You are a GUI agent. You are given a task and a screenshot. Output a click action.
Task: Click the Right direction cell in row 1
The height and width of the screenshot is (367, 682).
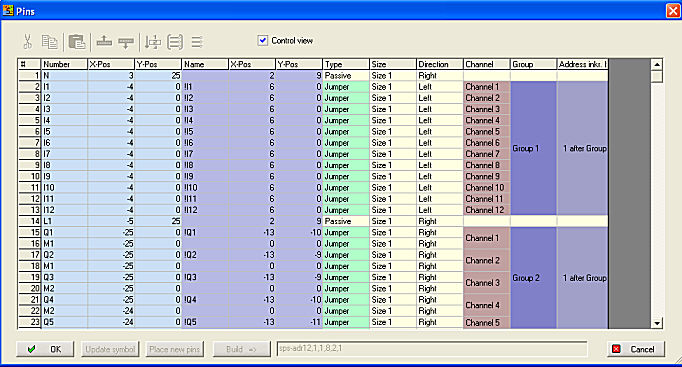[440, 76]
